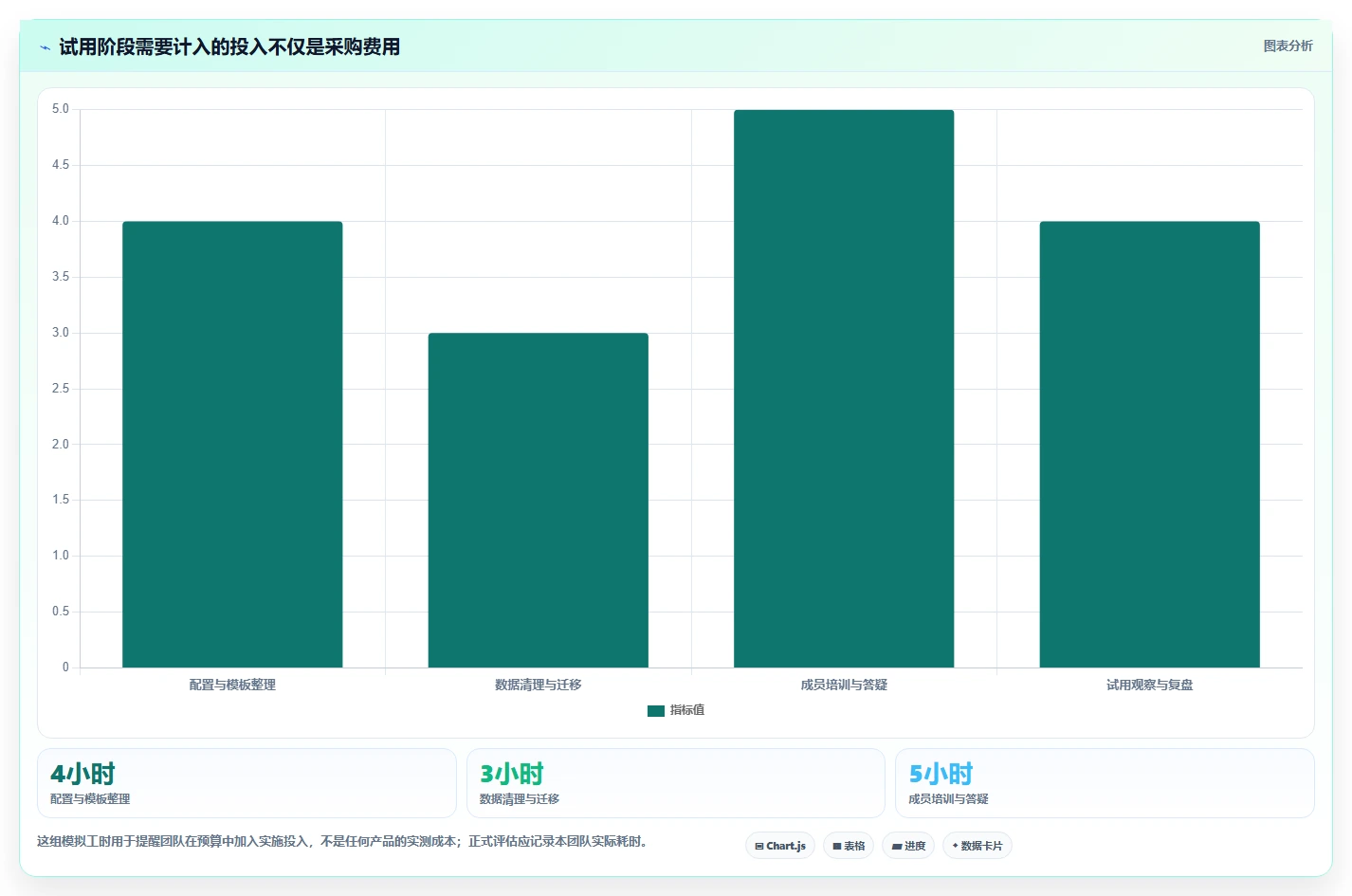Click x-axis label 配置与模板整理
1352x896 pixels.
(232, 685)
